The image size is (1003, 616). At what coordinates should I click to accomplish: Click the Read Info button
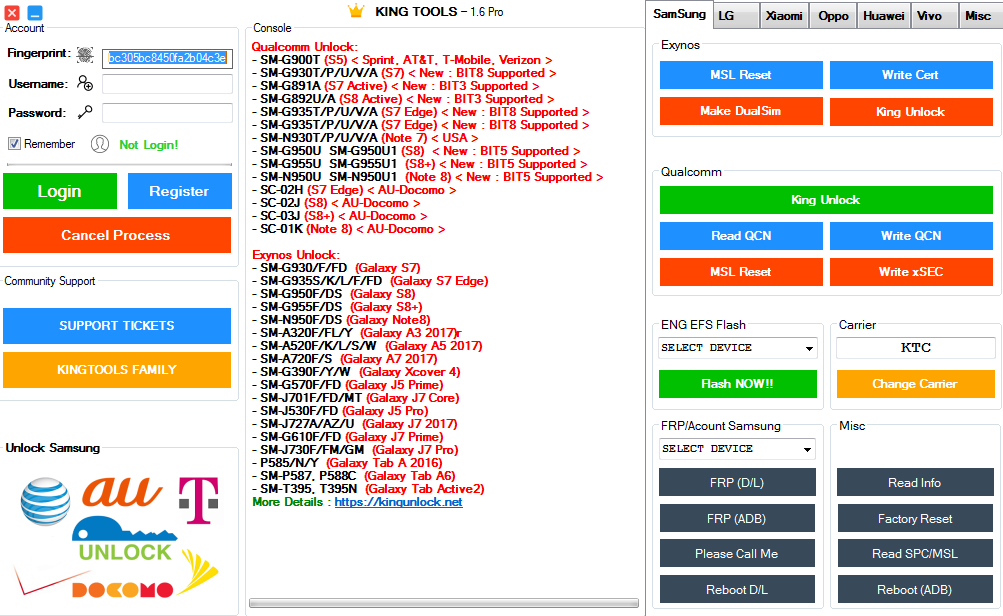pos(915,482)
